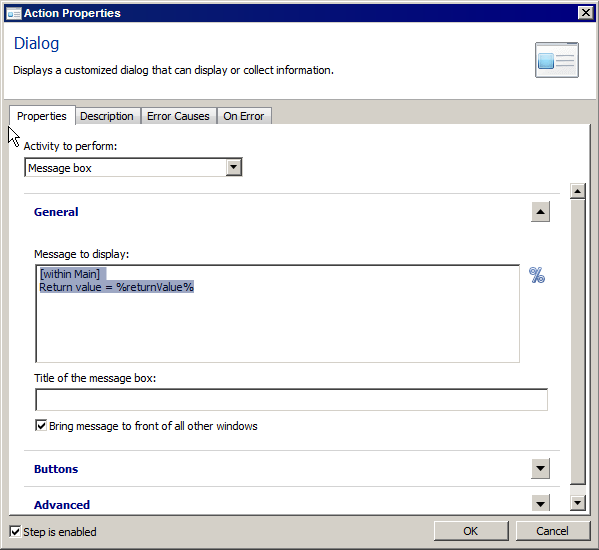Click the vertical scrollbar thumb
Screen dimensions: 599x550
pyautogui.click(x=578, y=342)
